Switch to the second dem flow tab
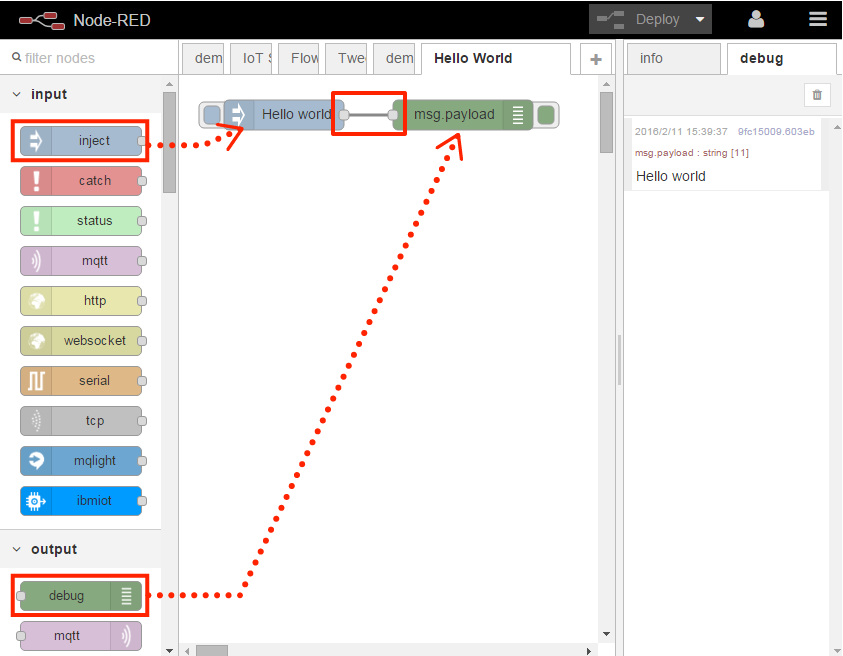The width and height of the screenshot is (843, 656). pos(394,58)
